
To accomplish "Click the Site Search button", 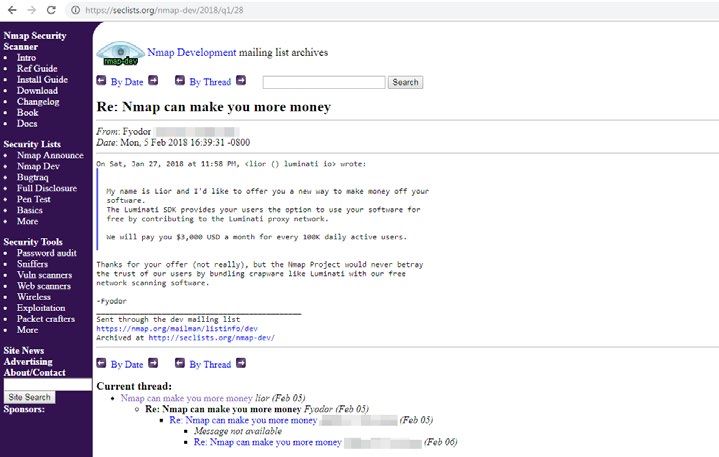I will tap(29, 397).
